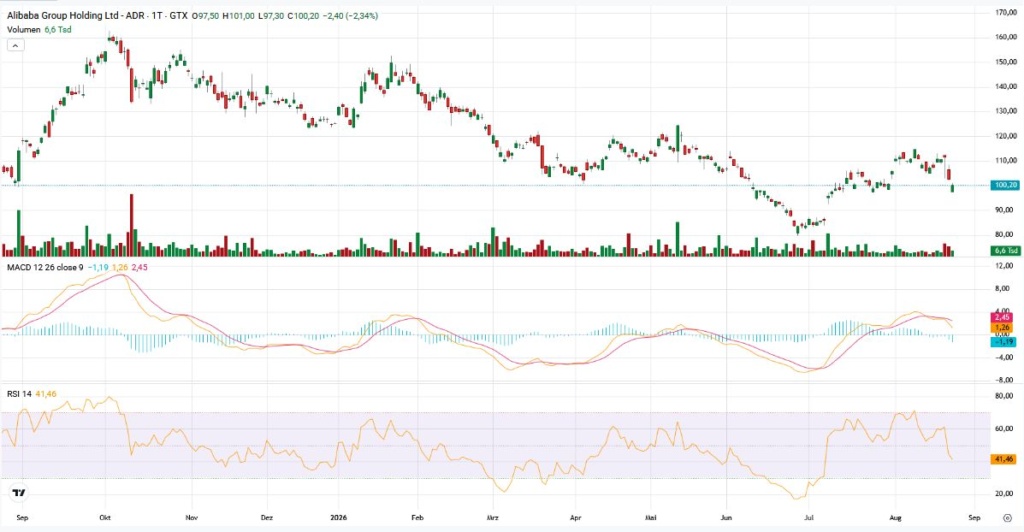Viewport: 1024px width, 532px height.
Task: Click the Volumen legend label
Action: tap(24, 30)
